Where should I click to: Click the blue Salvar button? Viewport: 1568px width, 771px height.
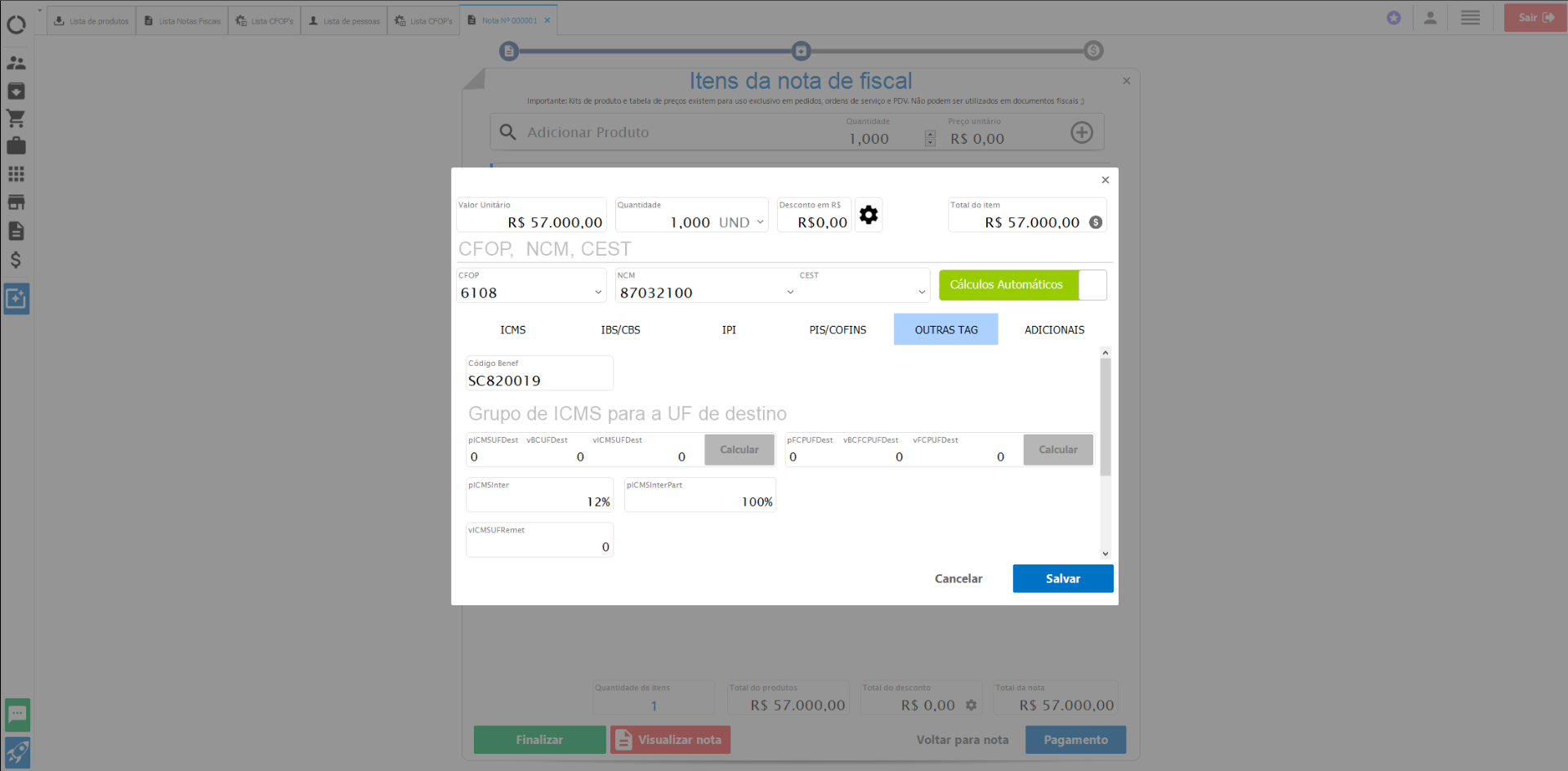click(1062, 578)
